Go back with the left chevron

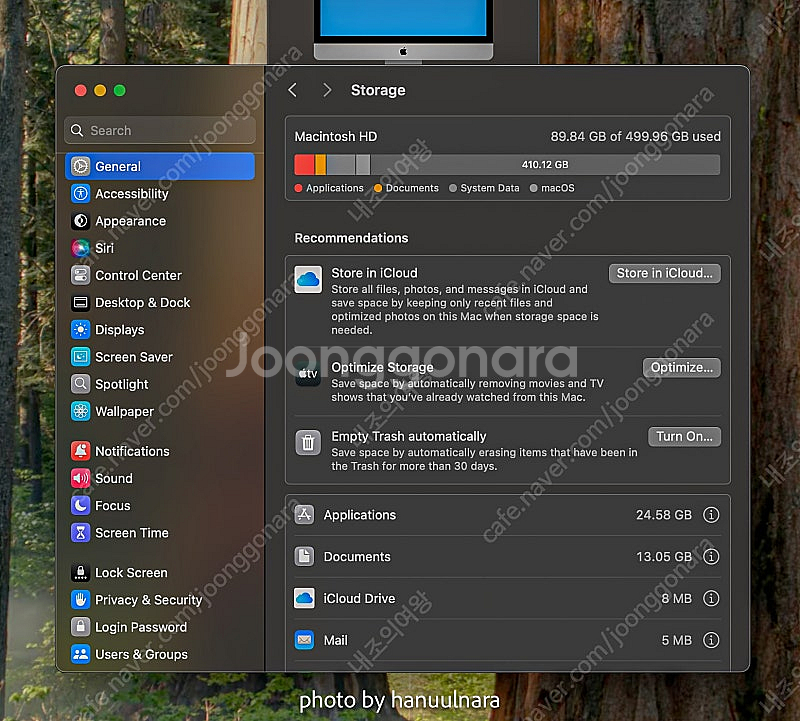292,90
